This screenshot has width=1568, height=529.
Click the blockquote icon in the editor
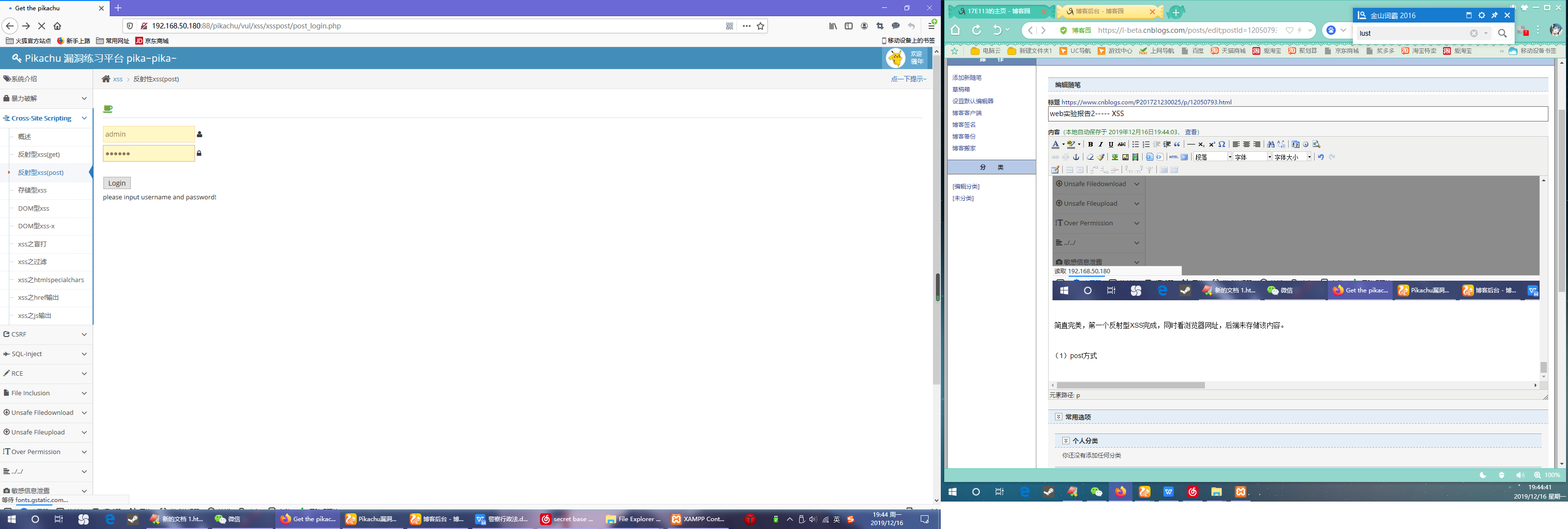(1177, 145)
